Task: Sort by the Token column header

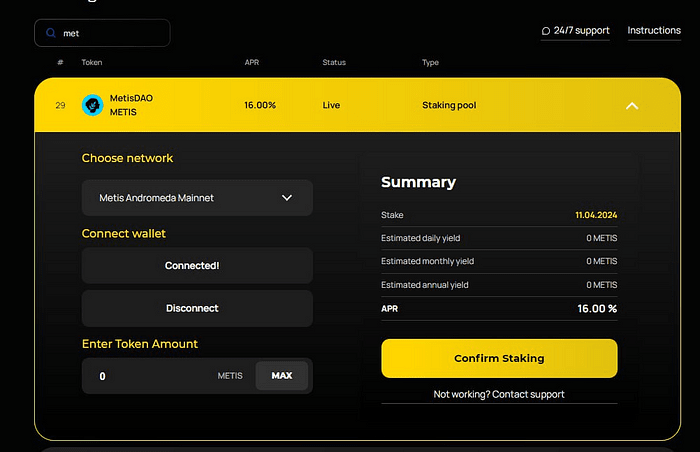Action: click(92, 63)
